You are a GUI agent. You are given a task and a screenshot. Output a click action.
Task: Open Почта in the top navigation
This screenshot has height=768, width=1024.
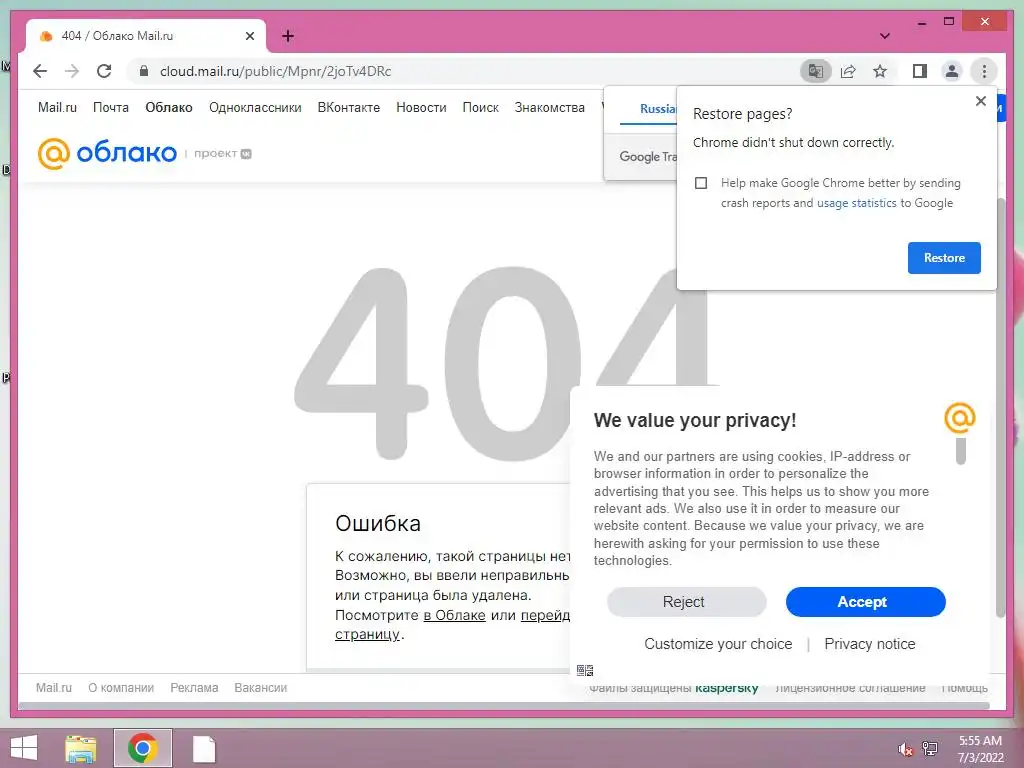(x=110, y=108)
